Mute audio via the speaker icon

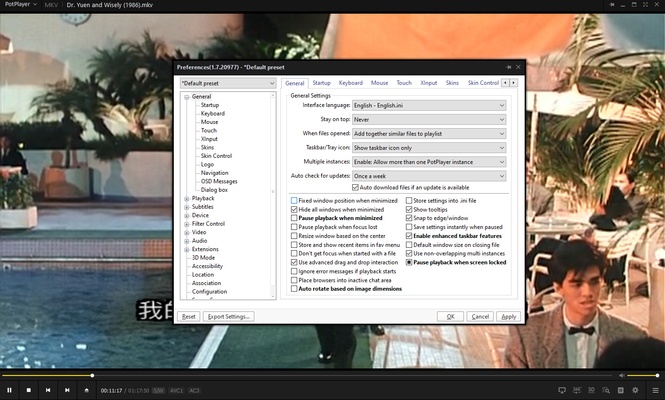[x=621, y=375]
